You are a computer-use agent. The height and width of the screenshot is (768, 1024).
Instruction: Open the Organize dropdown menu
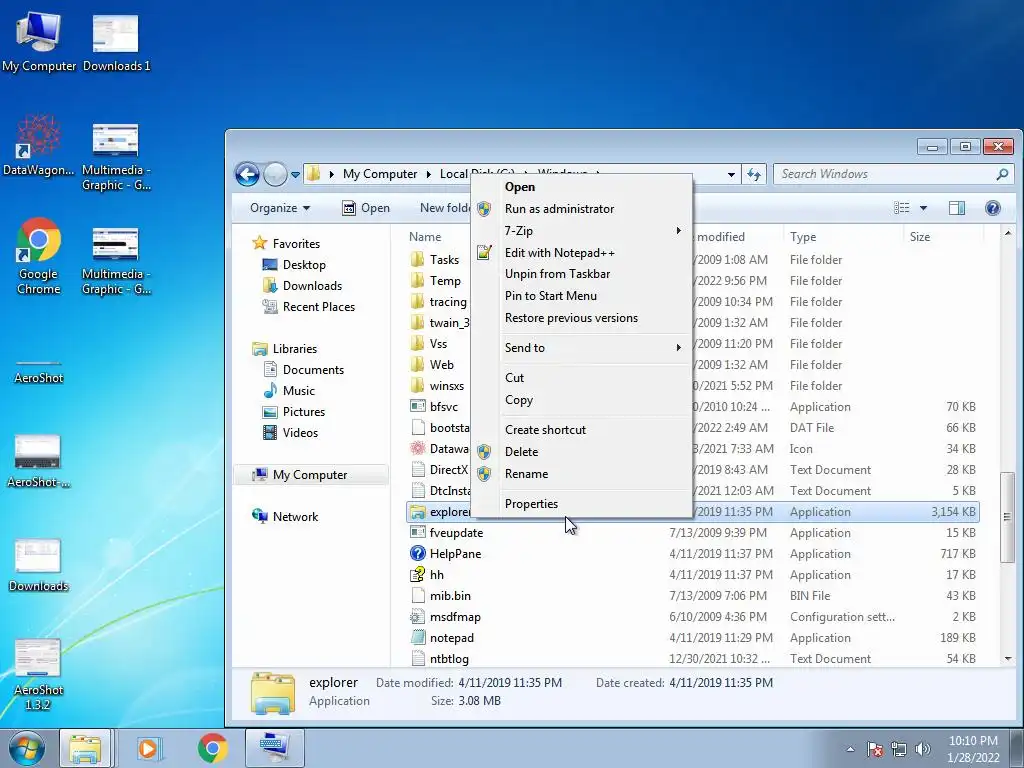point(280,208)
